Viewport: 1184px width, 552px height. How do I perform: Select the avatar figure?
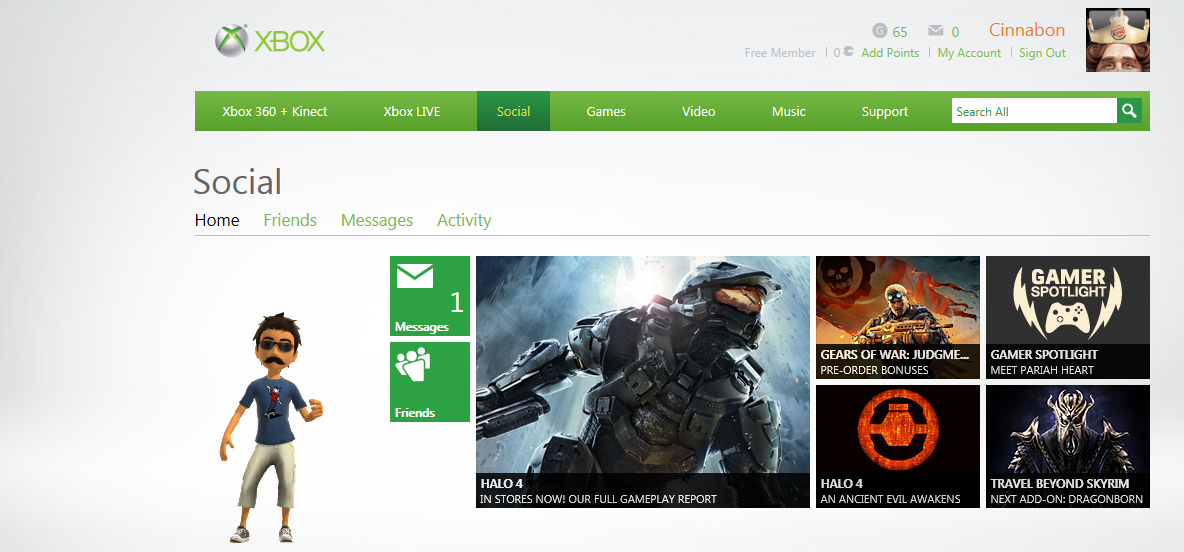click(271, 427)
